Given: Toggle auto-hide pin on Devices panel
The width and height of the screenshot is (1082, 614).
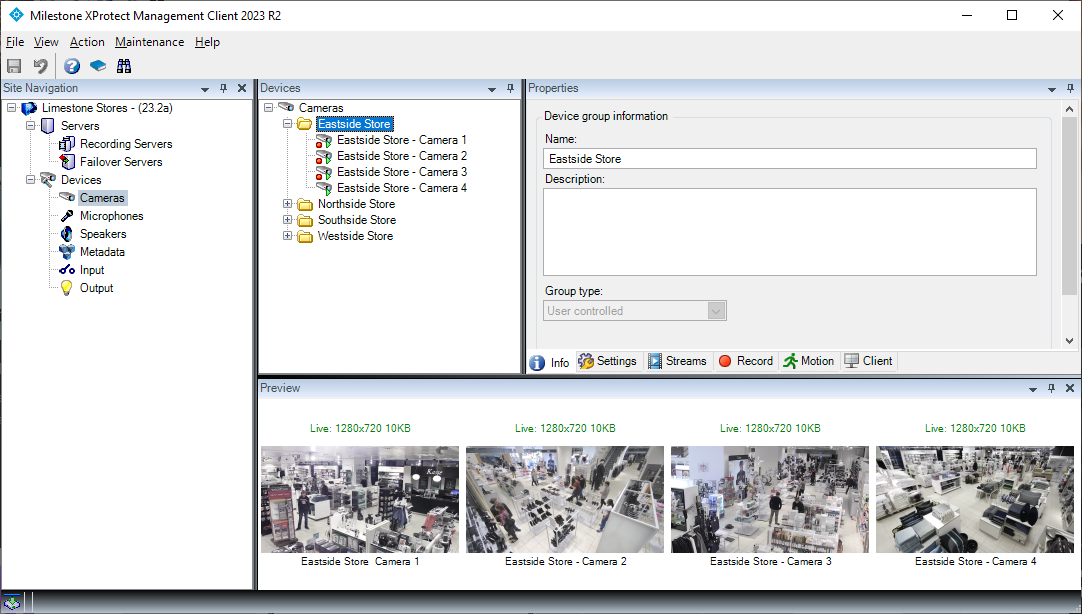Looking at the screenshot, I should [x=511, y=88].
